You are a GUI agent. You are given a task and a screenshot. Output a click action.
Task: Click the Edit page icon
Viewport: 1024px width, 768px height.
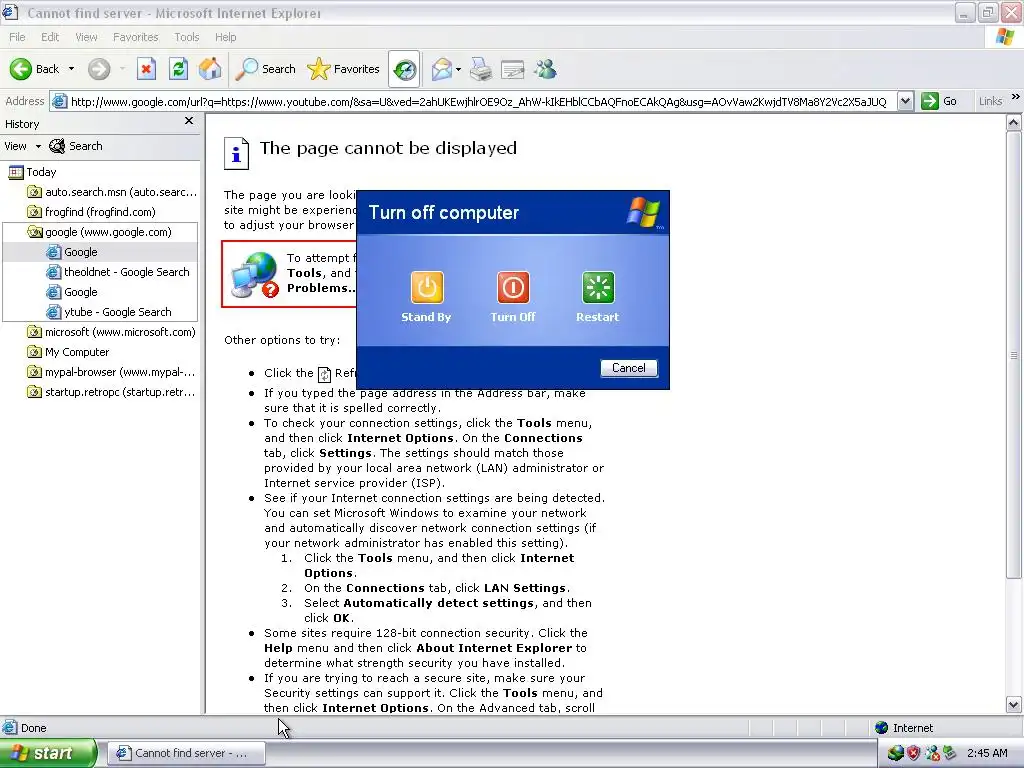point(513,69)
